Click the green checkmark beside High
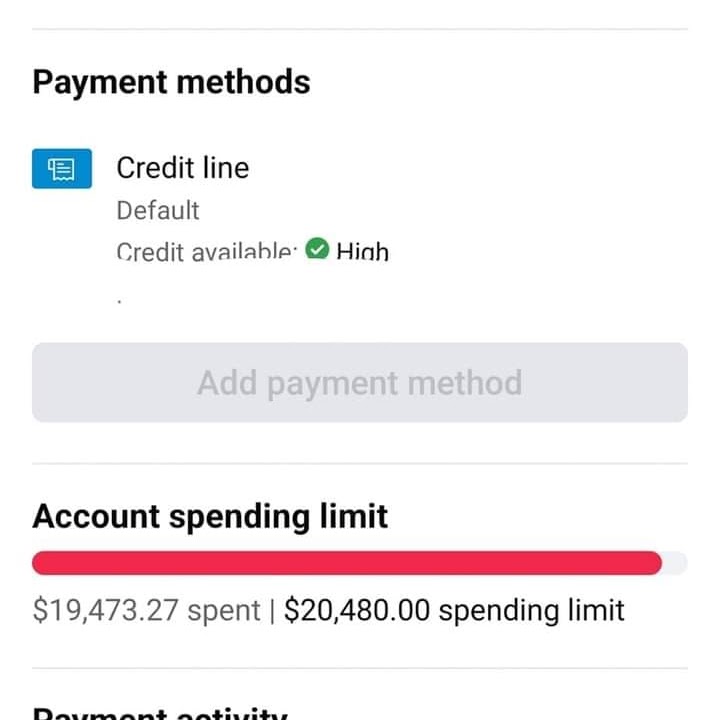This screenshot has width=720, height=720. (317, 250)
